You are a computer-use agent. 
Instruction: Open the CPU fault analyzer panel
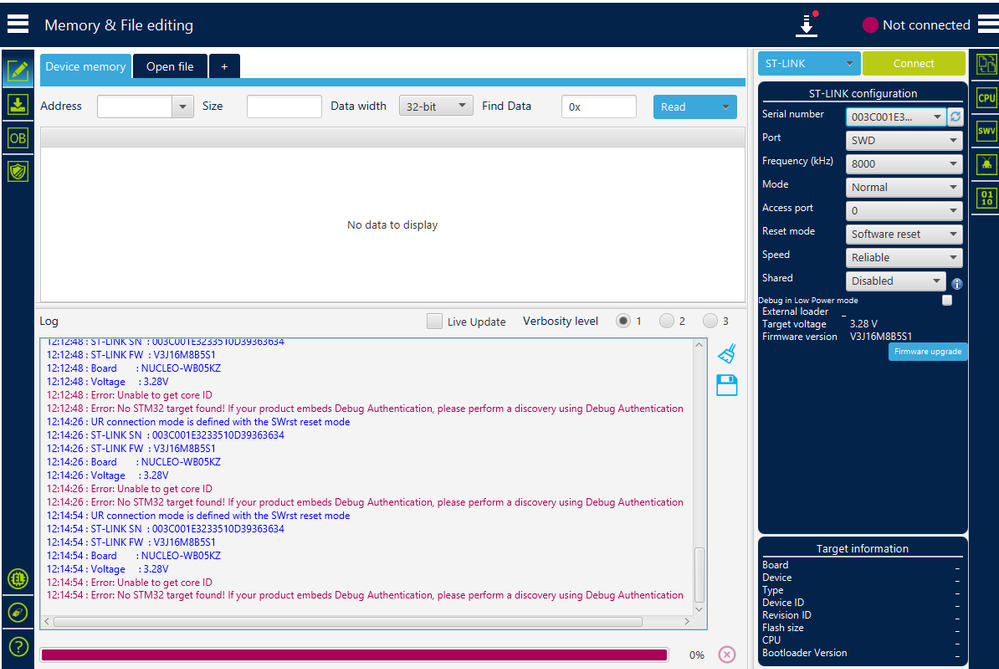pyautogui.click(x=985, y=97)
